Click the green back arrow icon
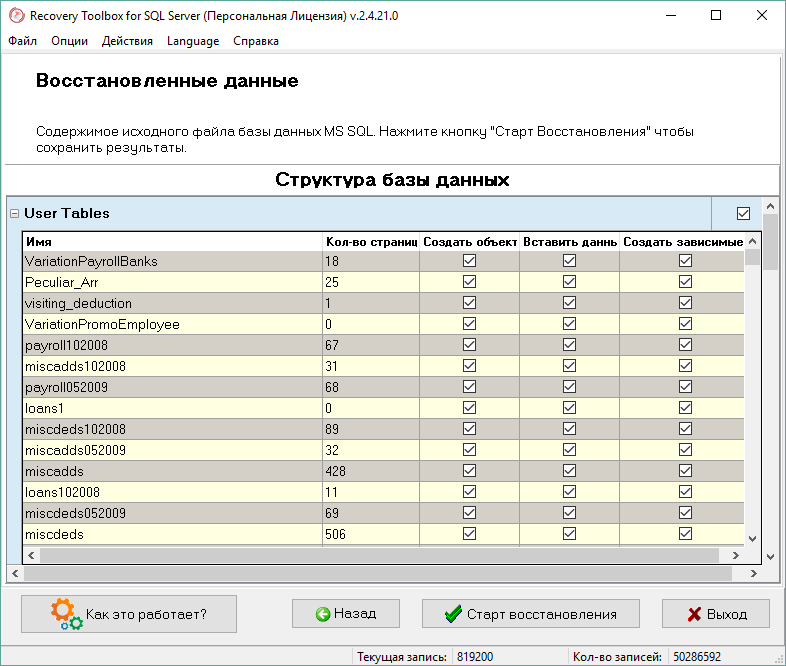786x666 pixels. tap(323, 614)
